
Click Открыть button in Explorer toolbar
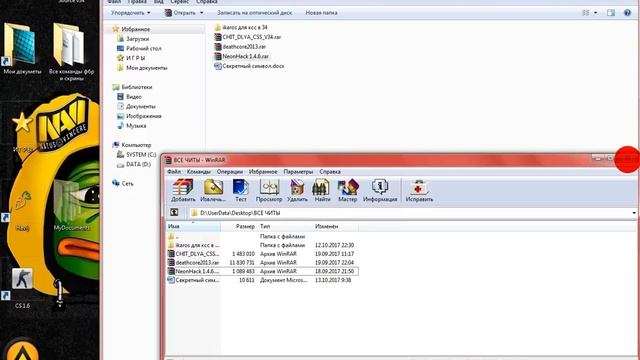pyautogui.click(x=180, y=13)
